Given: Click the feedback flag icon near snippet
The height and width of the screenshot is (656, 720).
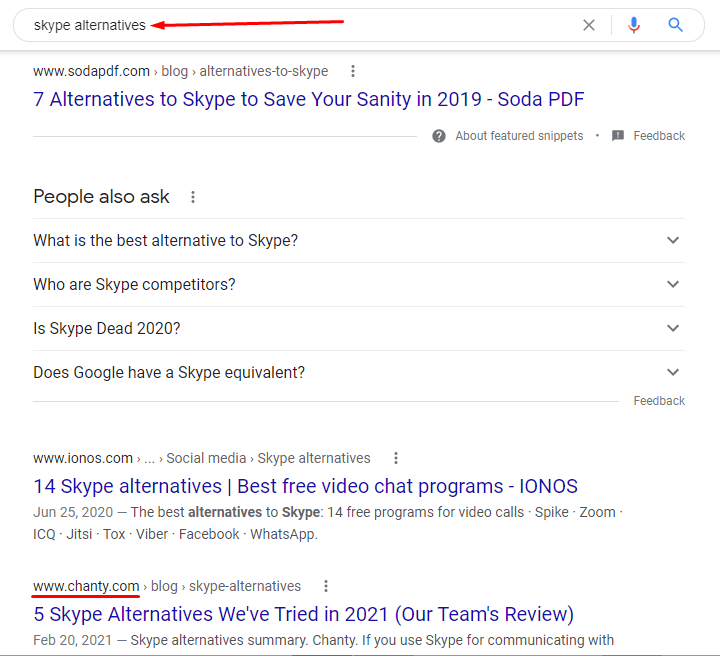Looking at the screenshot, I should [618, 135].
